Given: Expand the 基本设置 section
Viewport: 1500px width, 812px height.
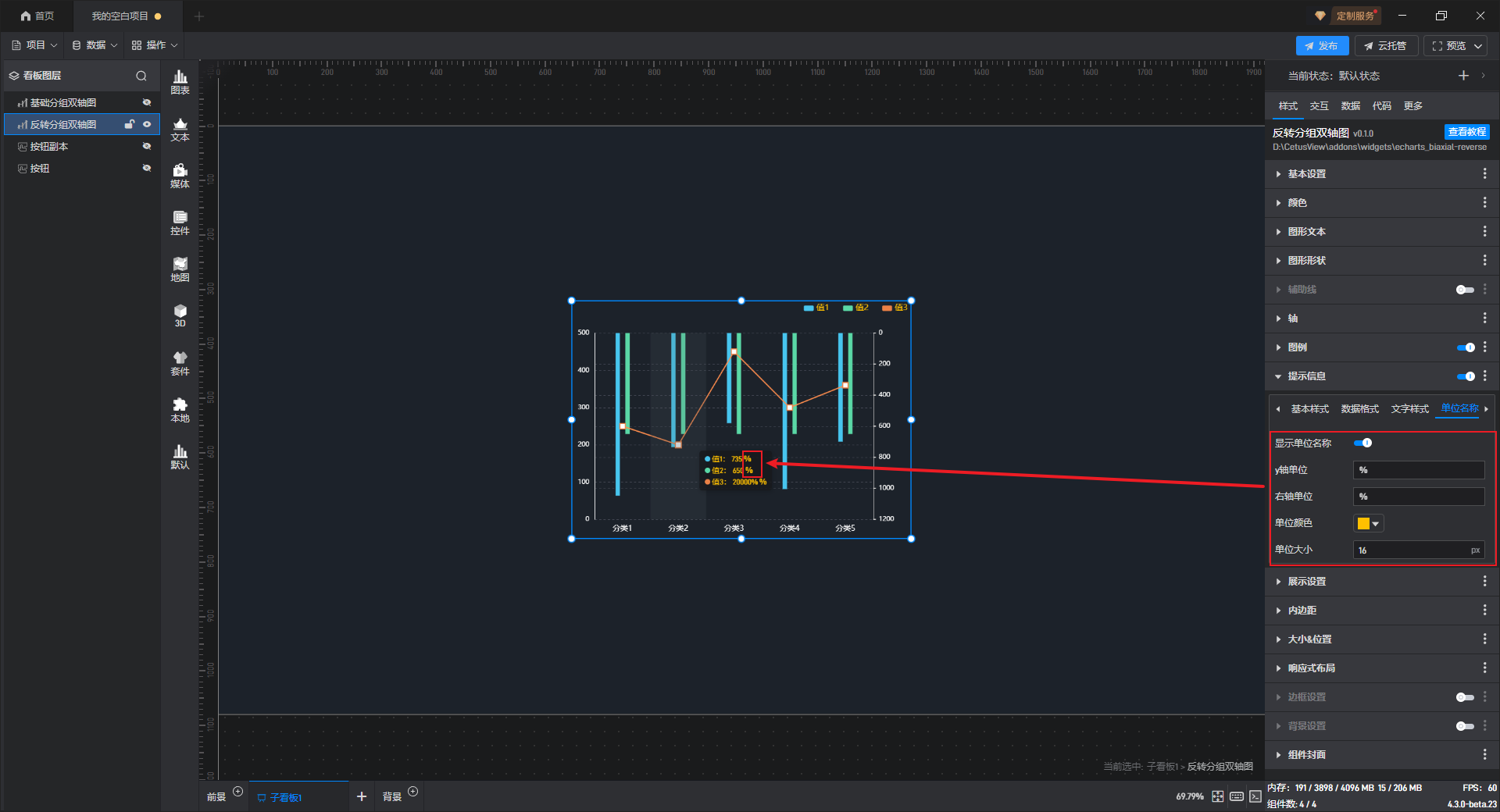Looking at the screenshot, I should (1307, 174).
